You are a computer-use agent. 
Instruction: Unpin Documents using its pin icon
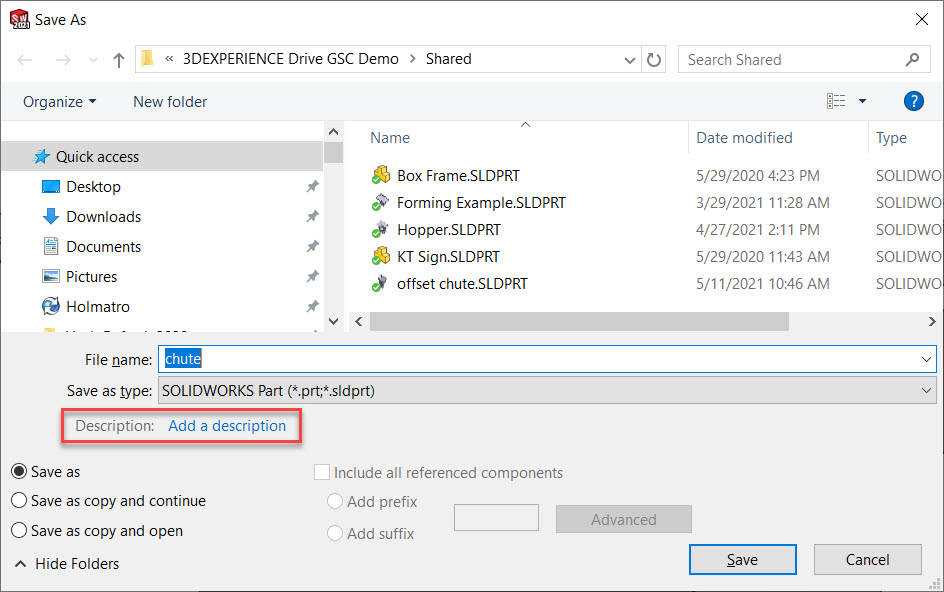pos(312,246)
